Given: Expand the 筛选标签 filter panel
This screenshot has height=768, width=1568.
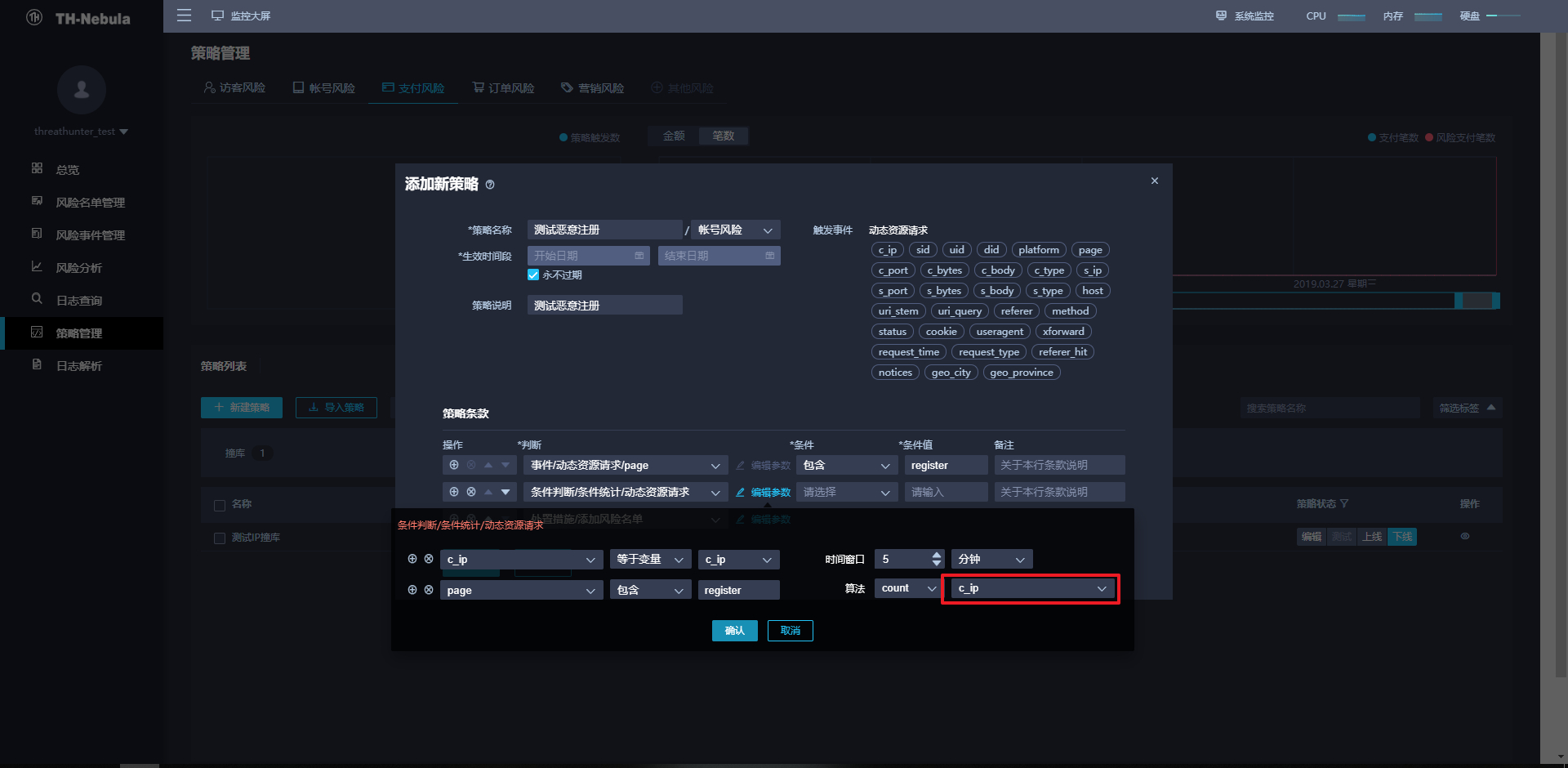Looking at the screenshot, I should (x=1468, y=408).
